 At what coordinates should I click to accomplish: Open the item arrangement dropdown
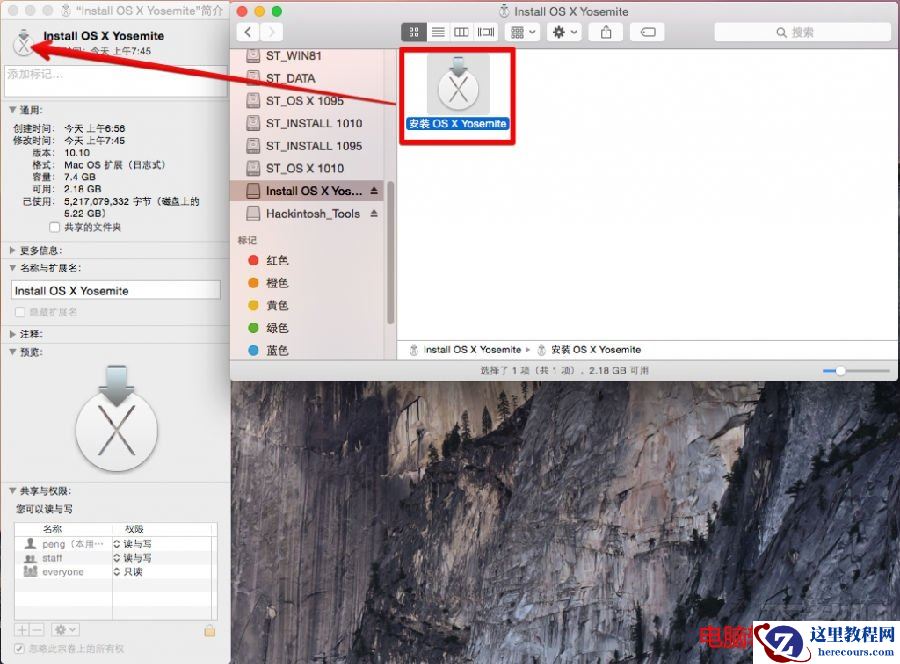pos(522,32)
